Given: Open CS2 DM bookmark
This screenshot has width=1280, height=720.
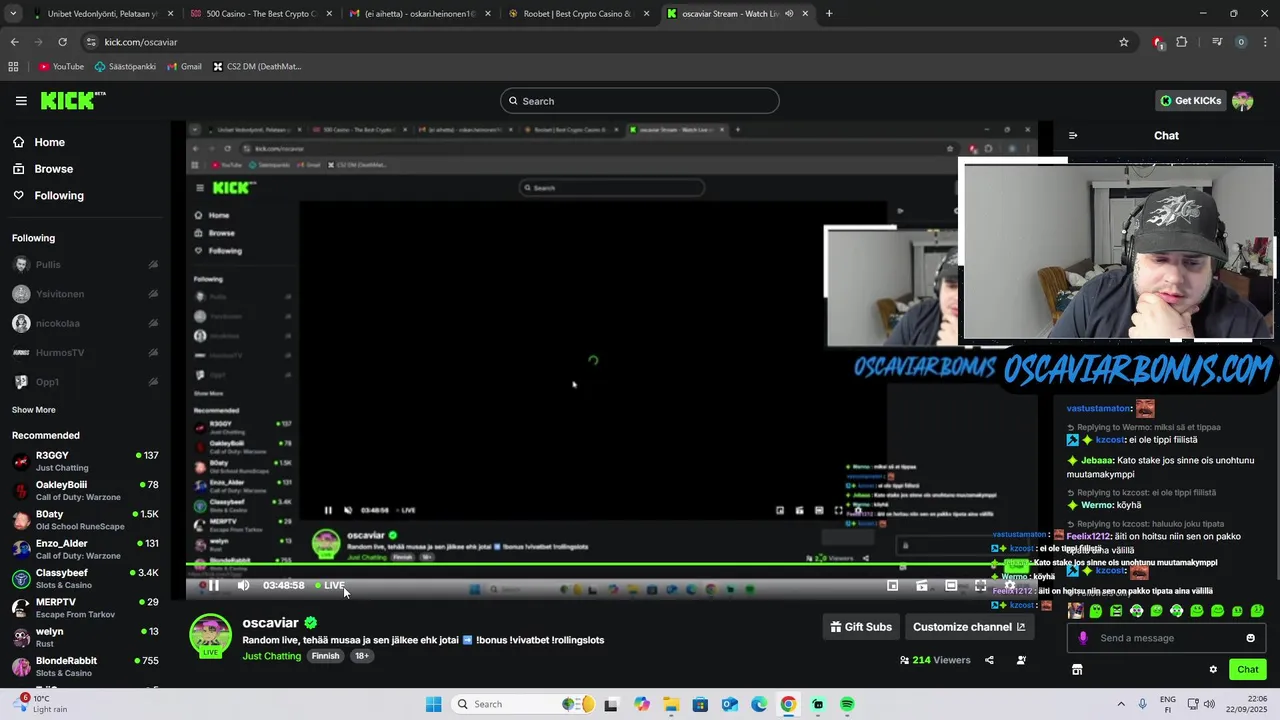Looking at the screenshot, I should click(x=256, y=67).
